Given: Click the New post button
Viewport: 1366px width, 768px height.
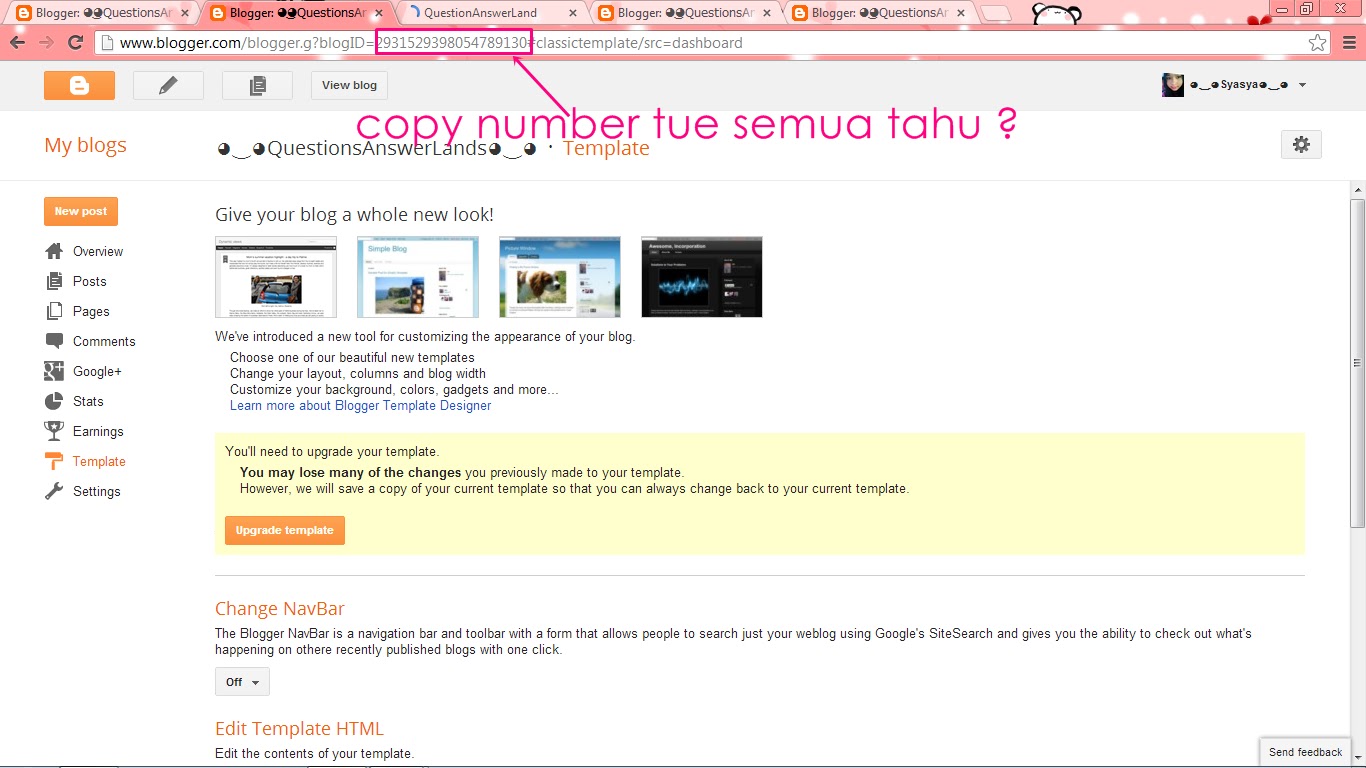Looking at the screenshot, I should click(81, 211).
